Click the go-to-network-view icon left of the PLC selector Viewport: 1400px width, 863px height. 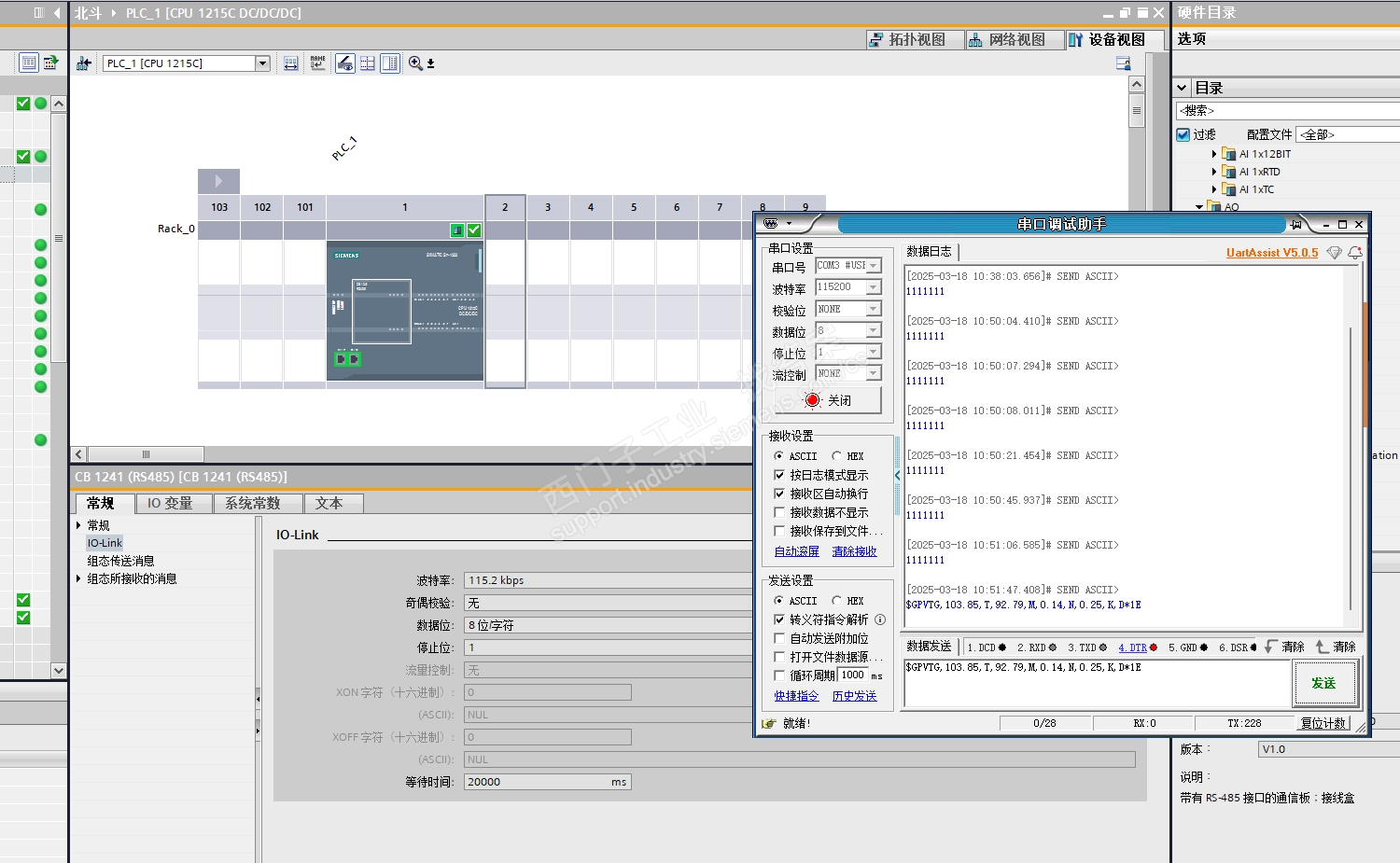84,63
